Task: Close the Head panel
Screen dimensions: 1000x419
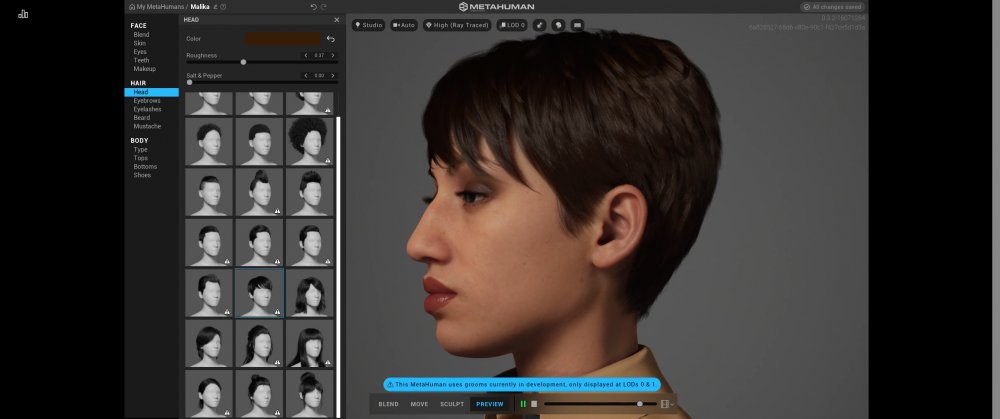Action: tap(336, 20)
